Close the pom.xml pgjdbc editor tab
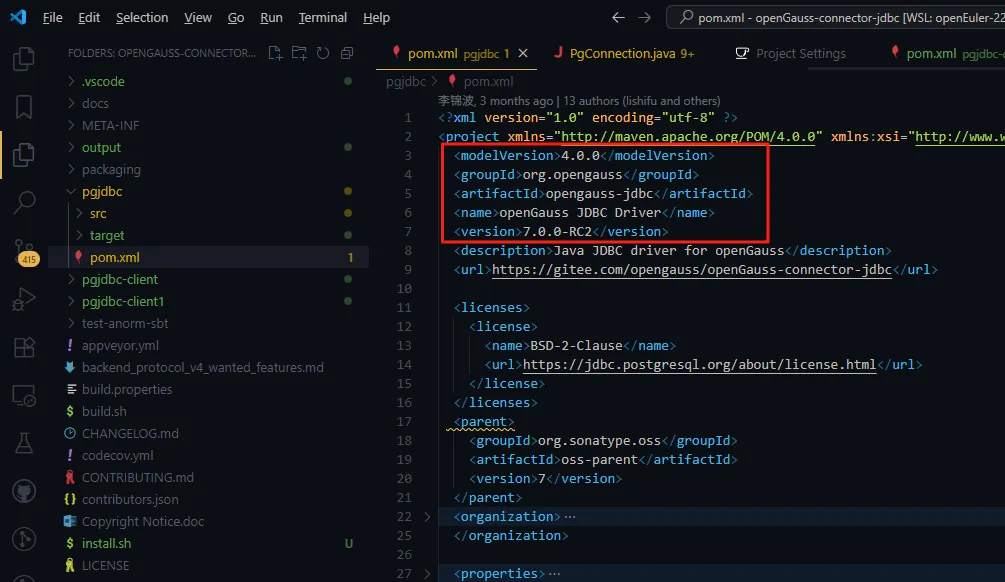This screenshot has height=582, width=1005. tap(523, 53)
